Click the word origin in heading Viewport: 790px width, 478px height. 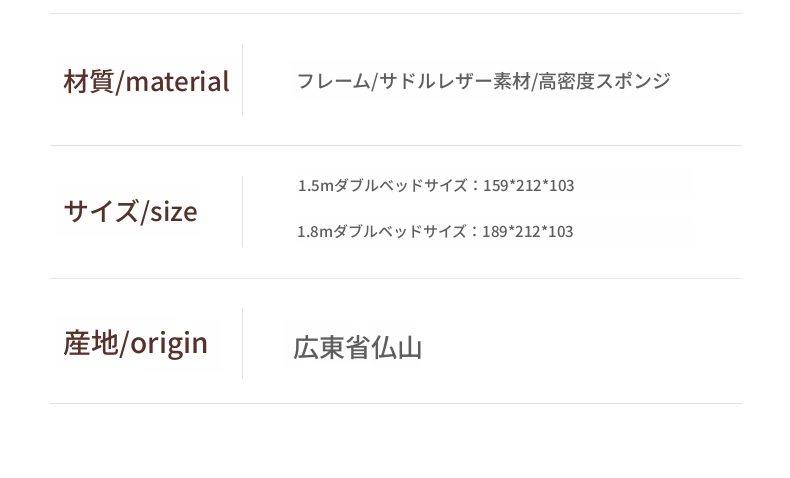[169, 345]
